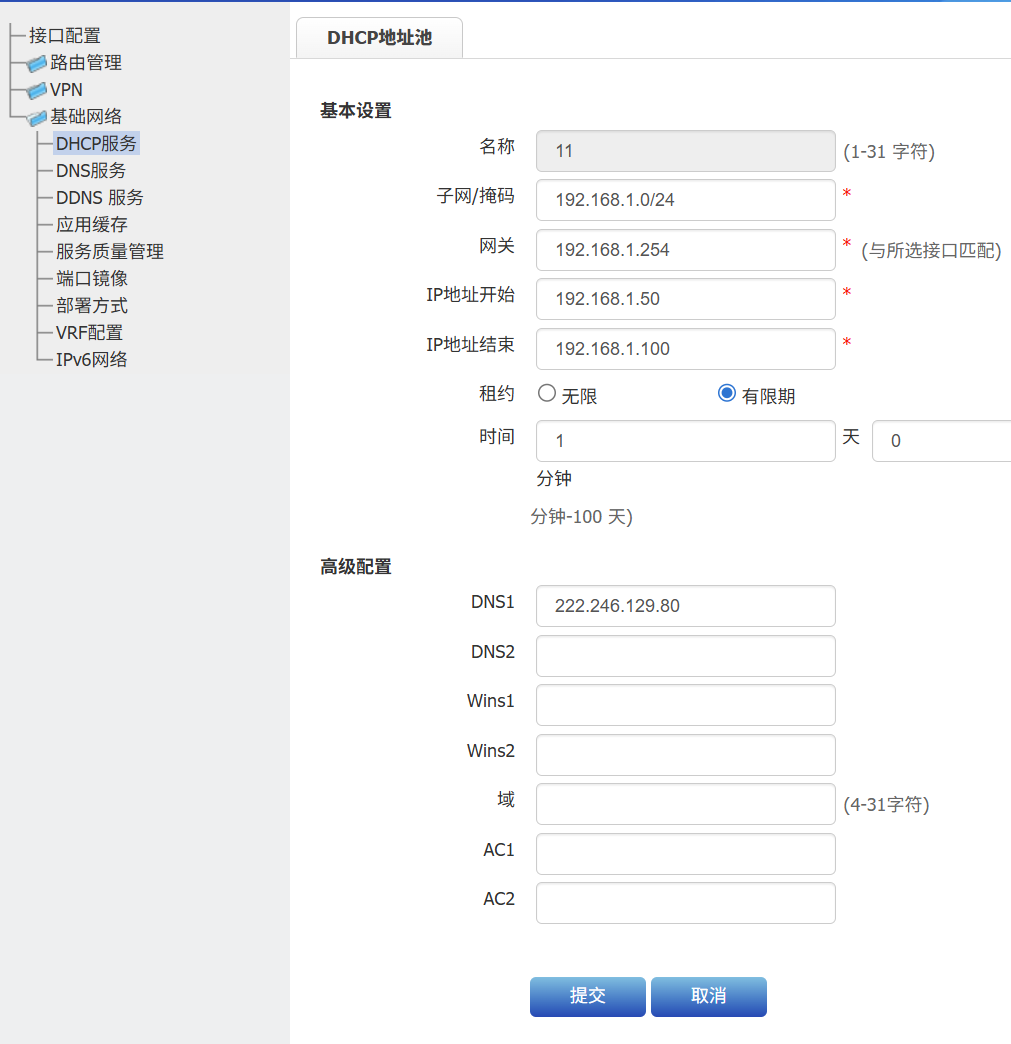Submit the form with 提交

pos(587,997)
